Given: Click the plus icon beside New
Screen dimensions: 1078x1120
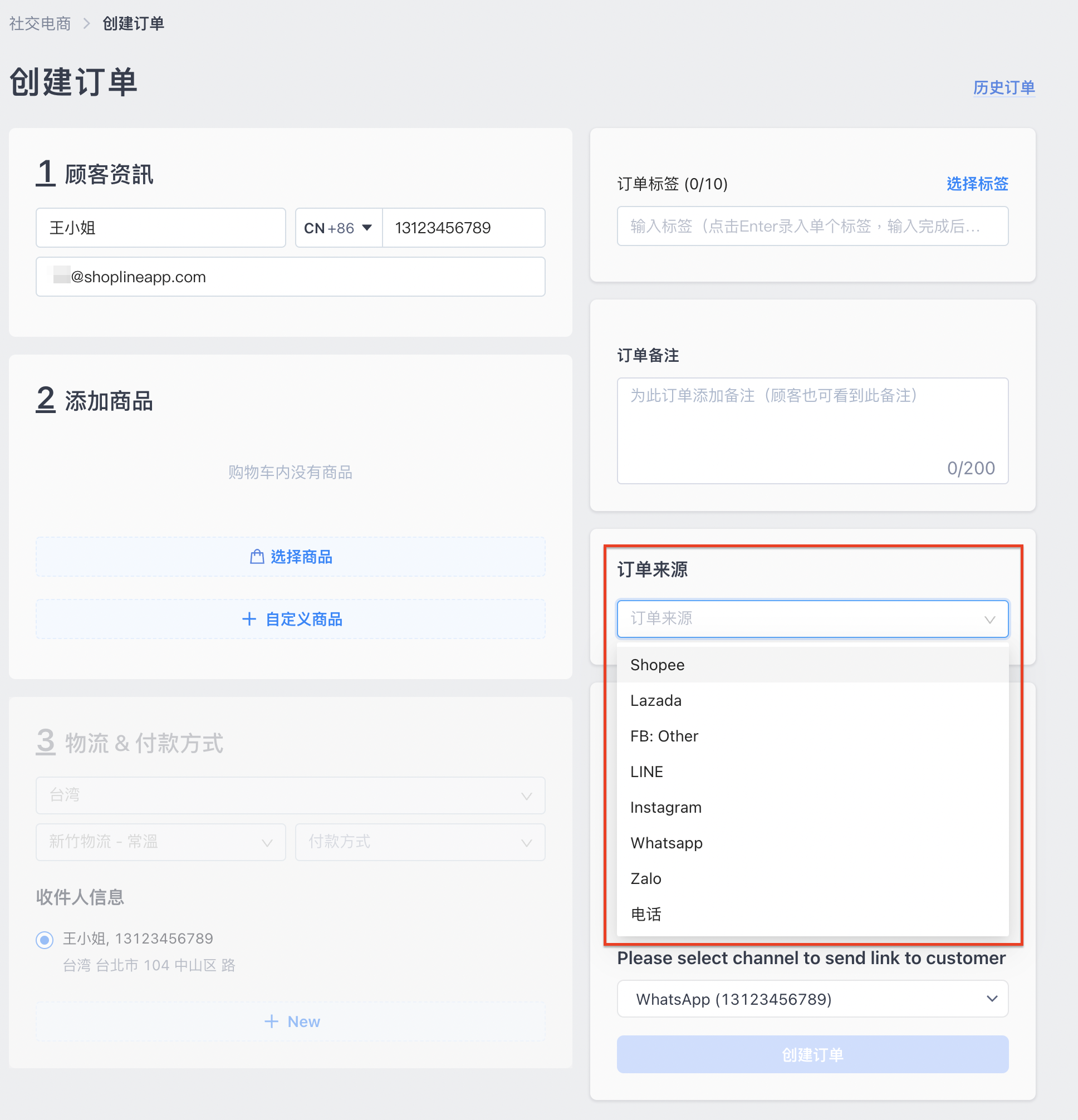Looking at the screenshot, I should click(x=272, y=1021).
